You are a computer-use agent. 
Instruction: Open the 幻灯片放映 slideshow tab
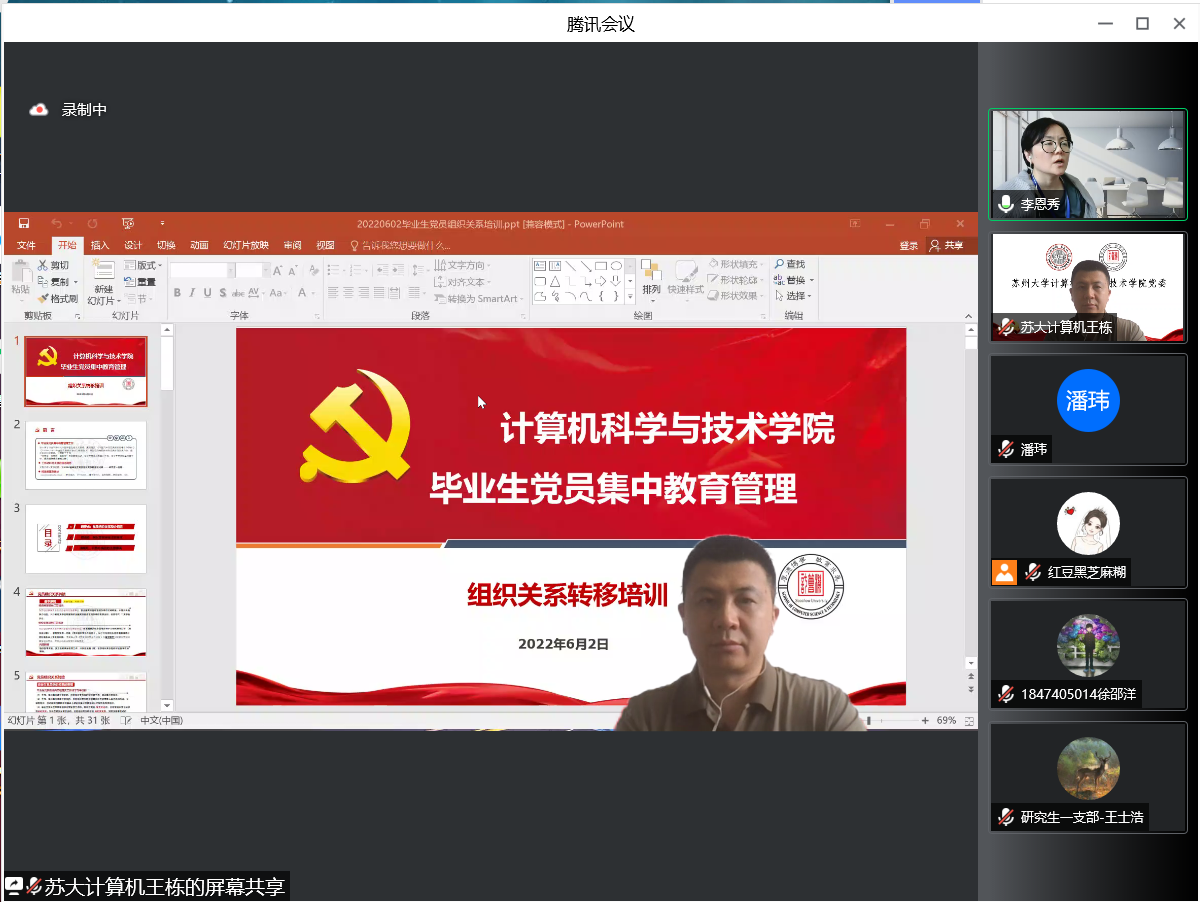coord(246,246)
